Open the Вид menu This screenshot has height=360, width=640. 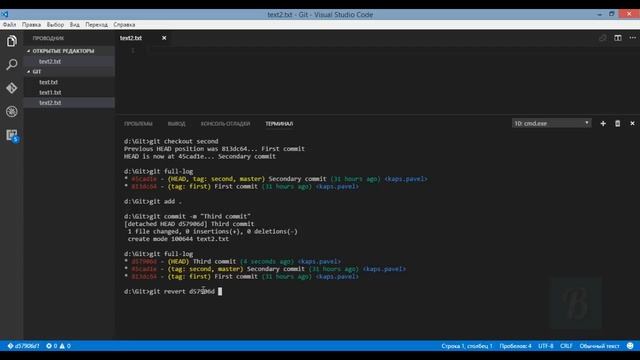[x=75, y=24]
